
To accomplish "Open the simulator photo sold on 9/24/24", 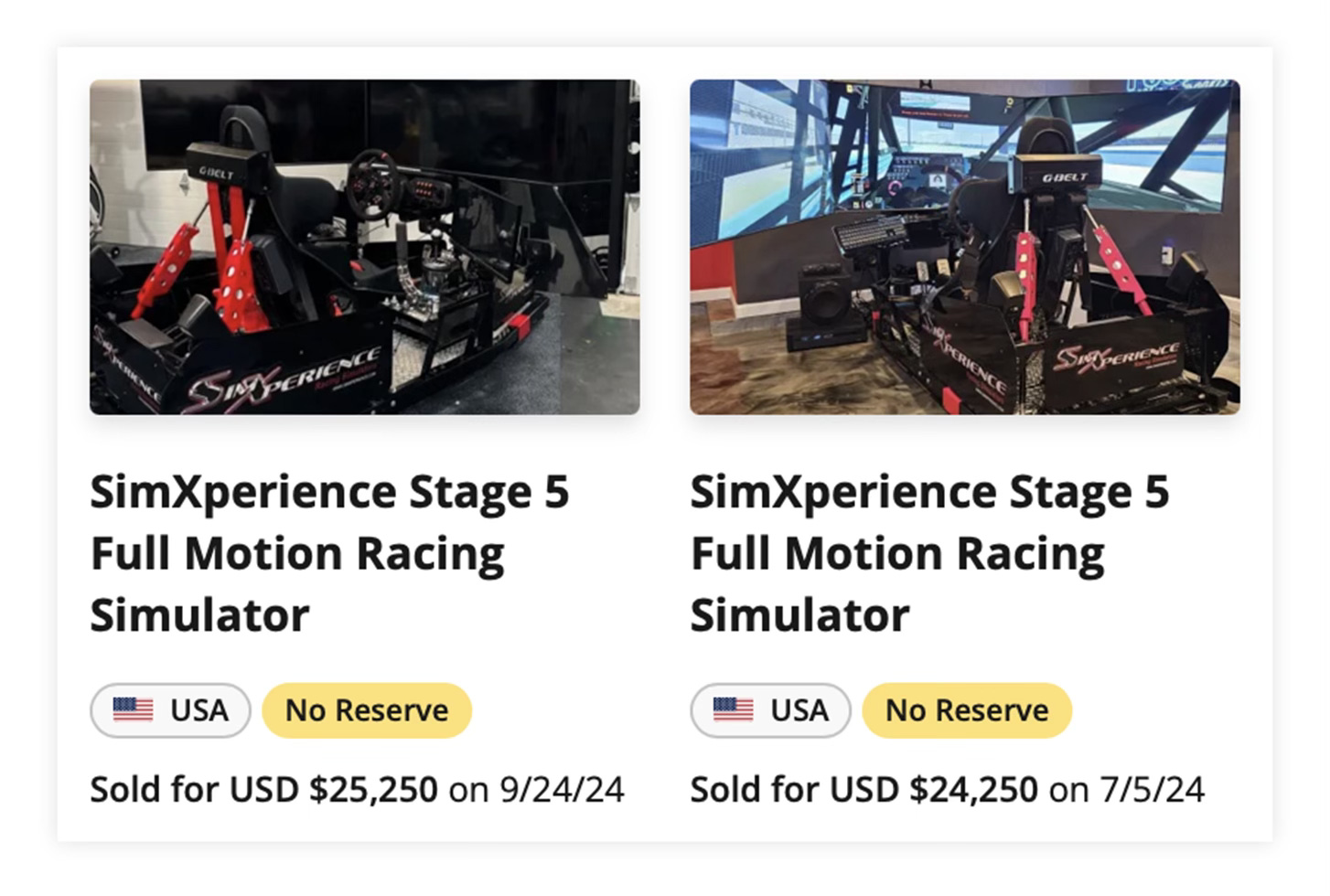I will point(364,247).
